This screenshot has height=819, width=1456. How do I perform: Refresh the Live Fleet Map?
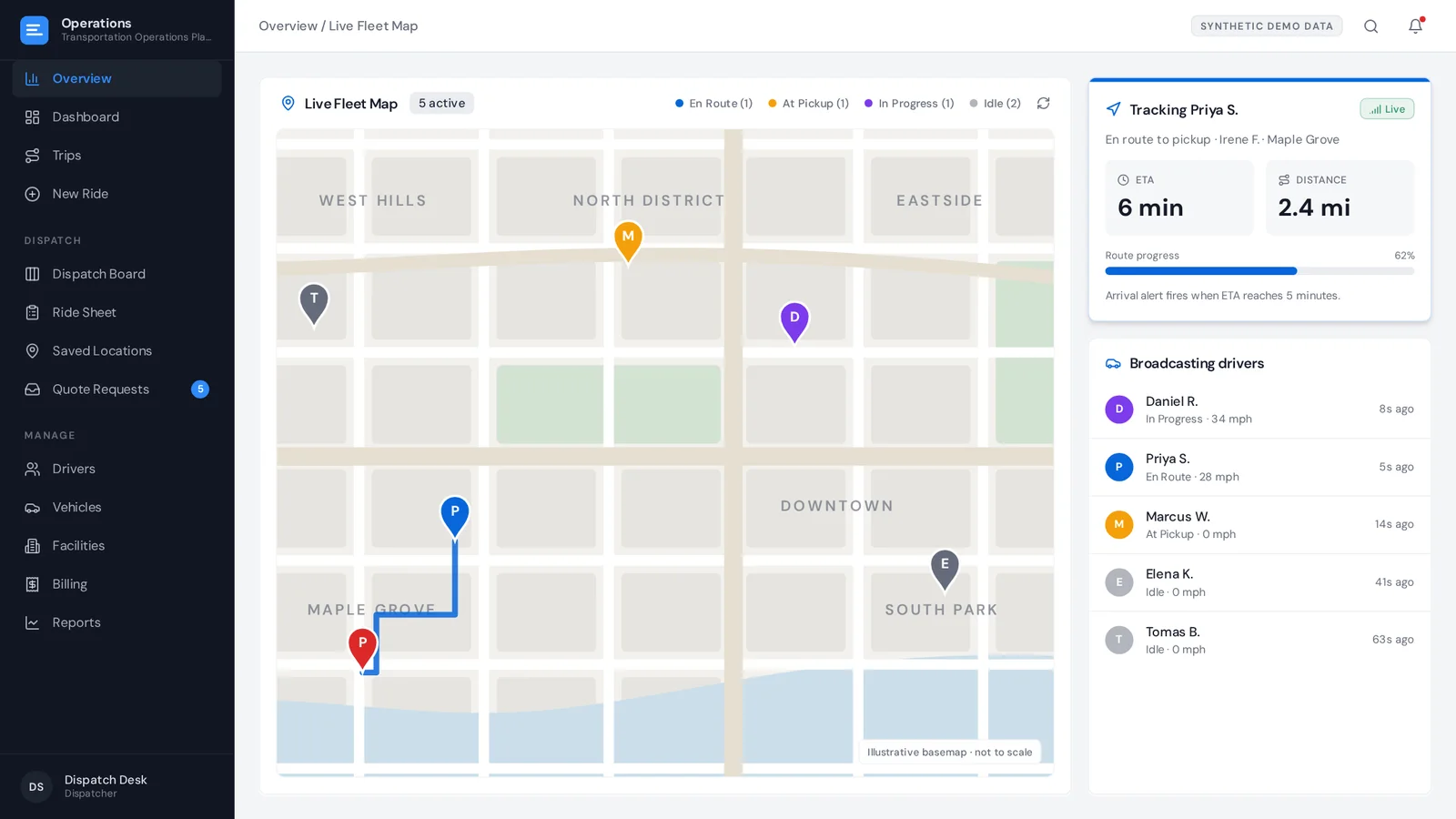[x=1044, y=104]
